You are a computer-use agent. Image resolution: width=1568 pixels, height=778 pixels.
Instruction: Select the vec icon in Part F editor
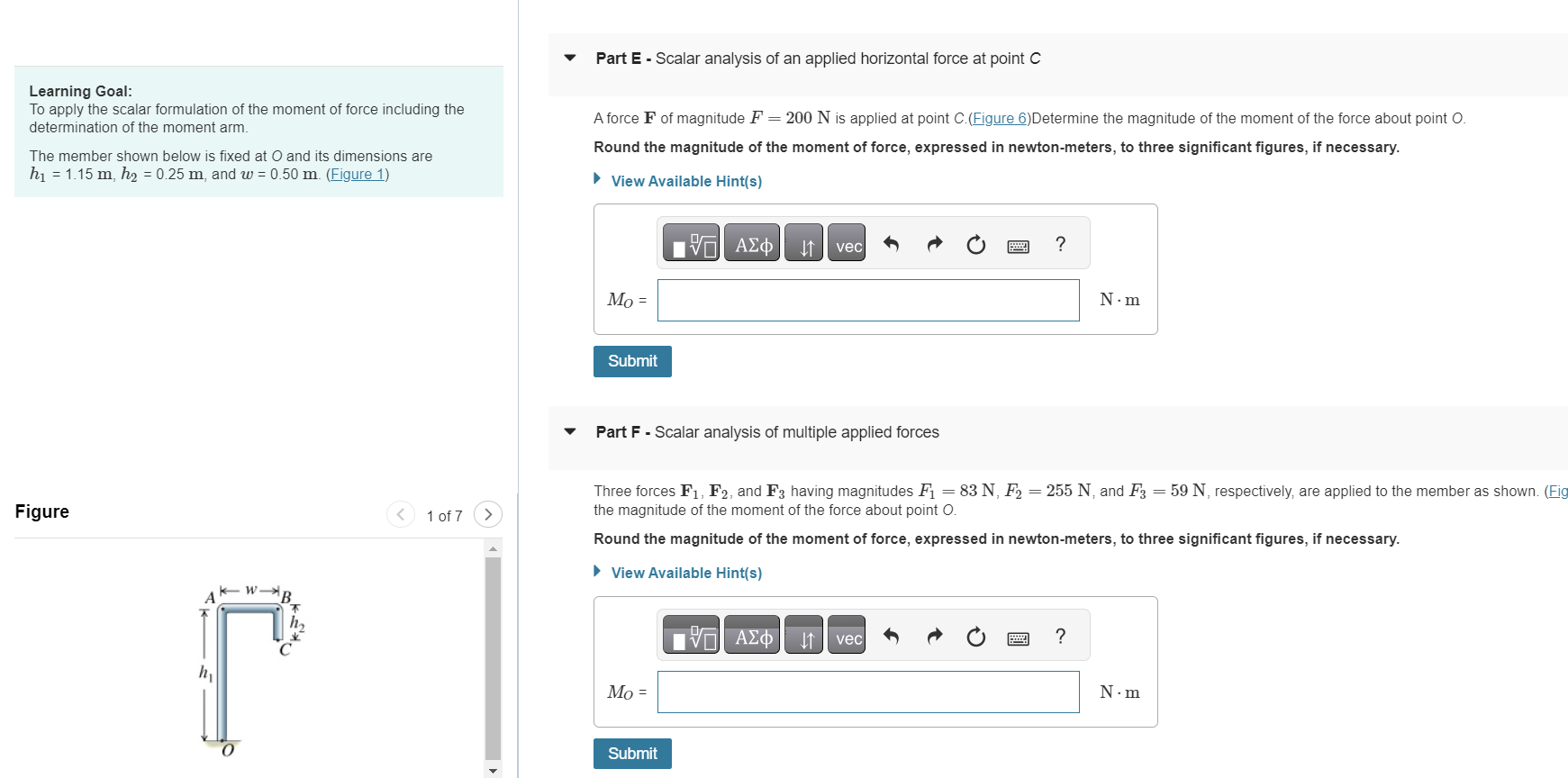pos(845,635)
